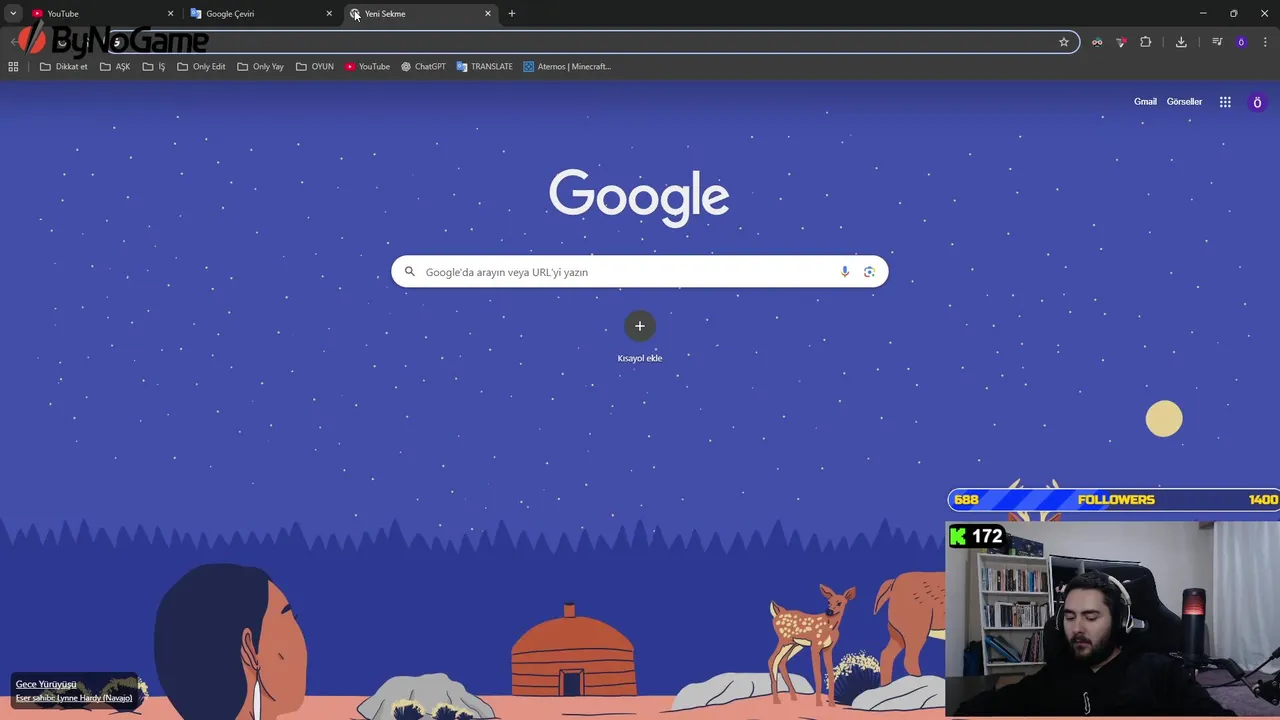Image resolution: width=1280 pixels, height=720 pixels.
Task: Add a shortcut with Kısayol ekle
Action: click(640, 337)
